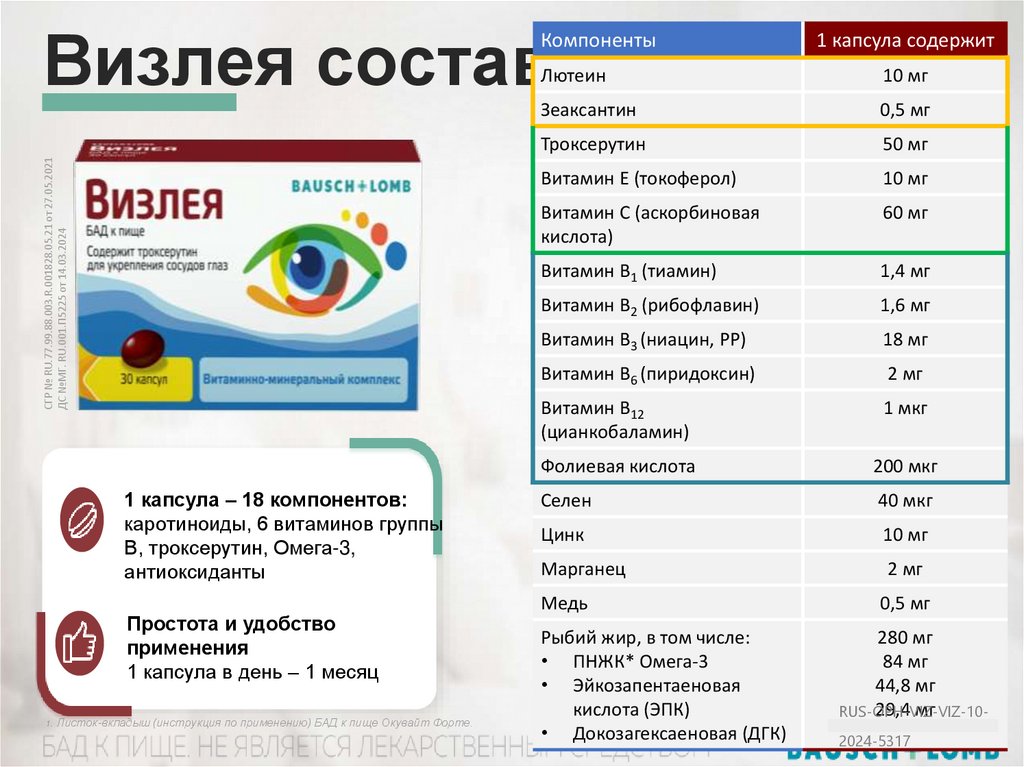Click the 'ПНЖК* Омега-3' bullet item

(x=640, y=662)
